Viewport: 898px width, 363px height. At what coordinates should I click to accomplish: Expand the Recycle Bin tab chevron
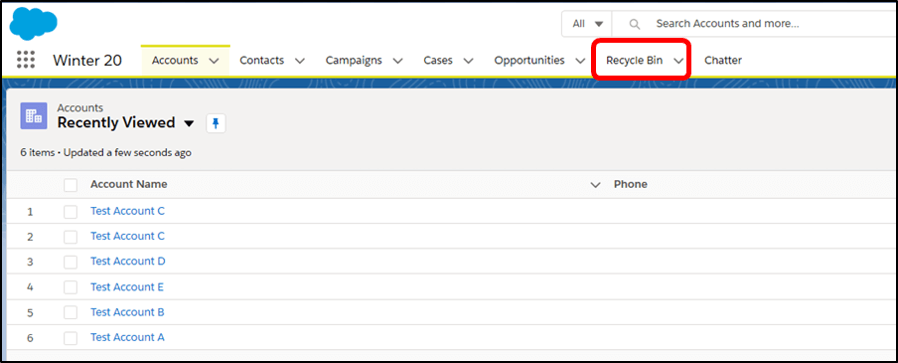point(679,61)
